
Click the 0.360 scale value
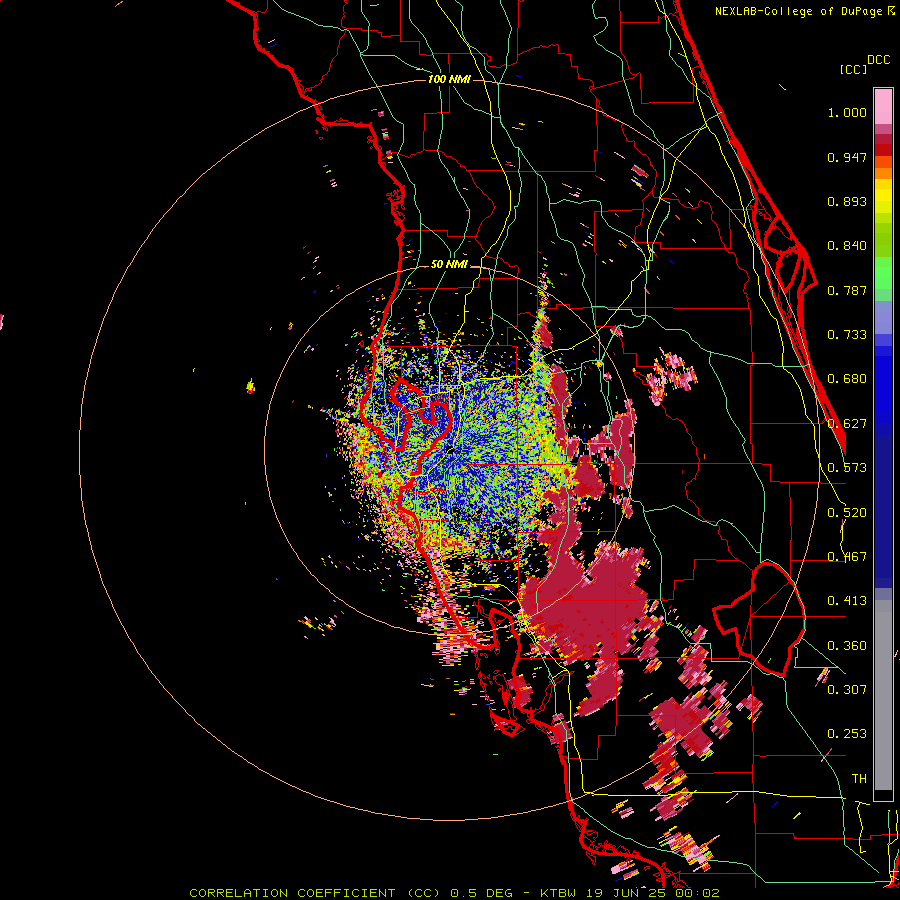click(x=847, y=646)
